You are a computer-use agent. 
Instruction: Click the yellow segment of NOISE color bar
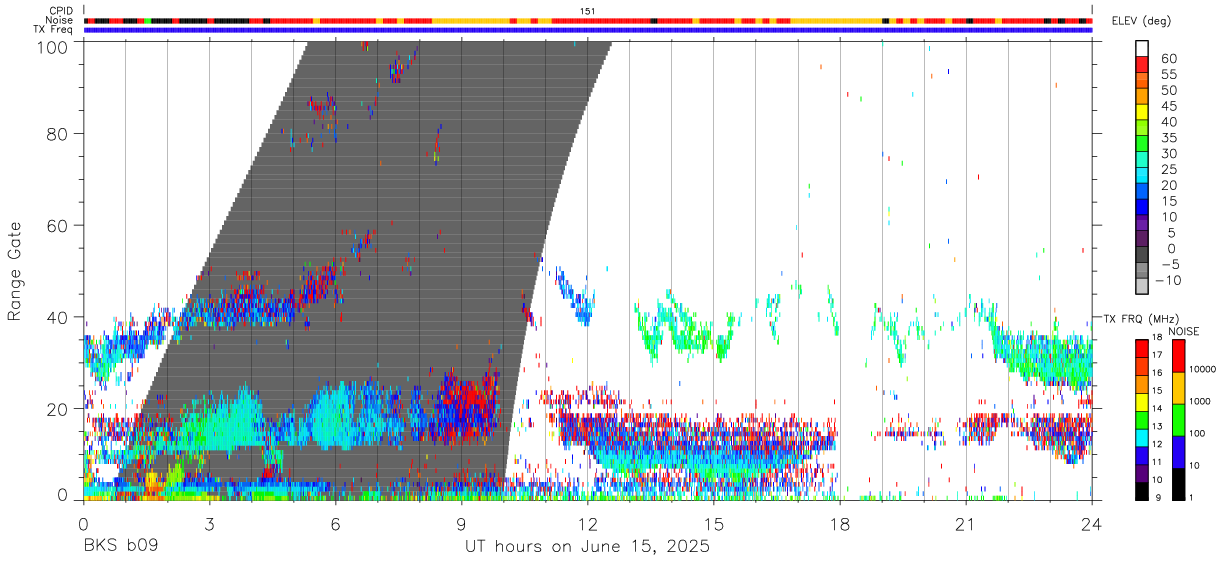(x=1177, y=387)
